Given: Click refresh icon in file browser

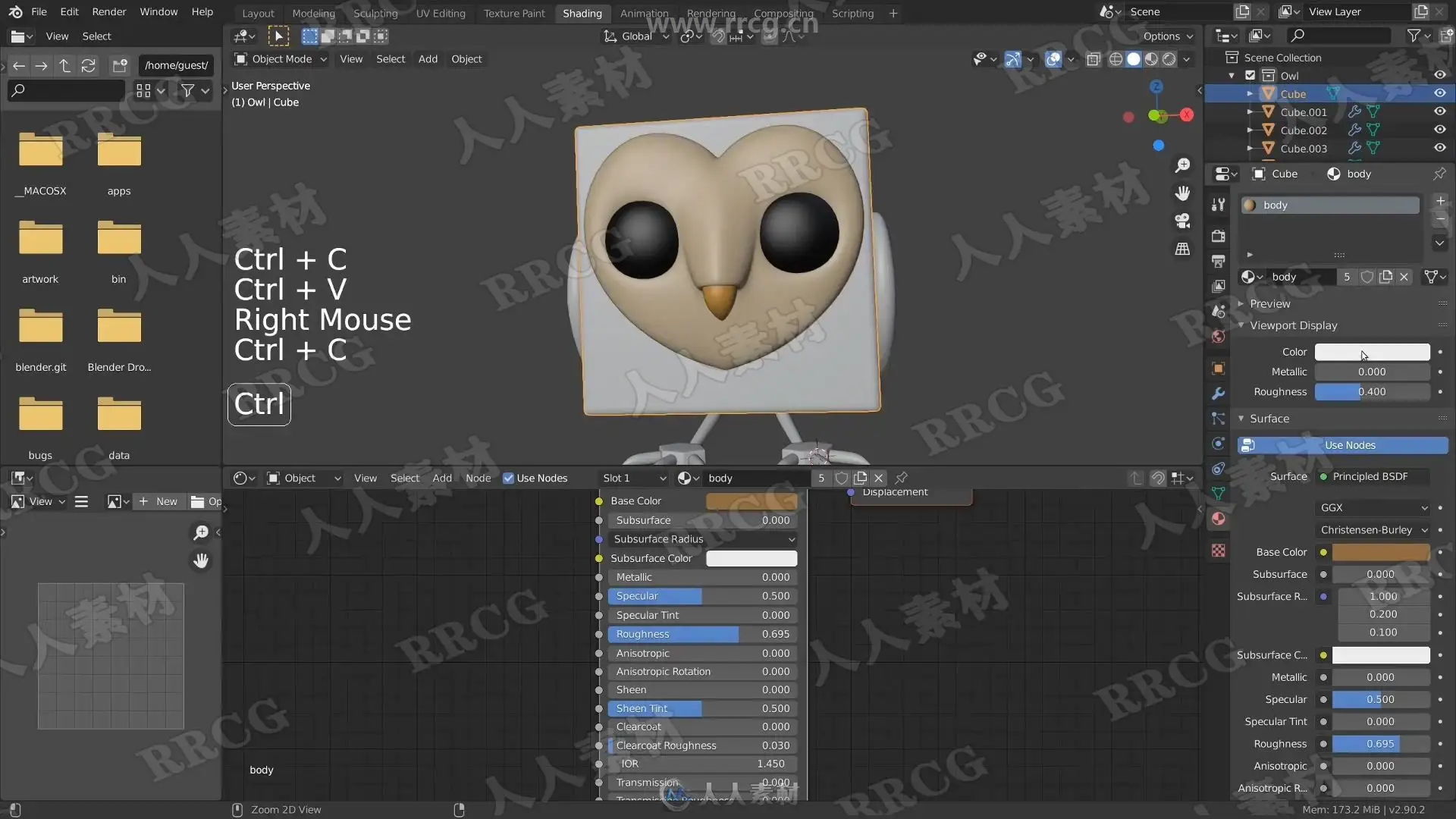Looking at the screenshot, I should (x=89, y=66).
